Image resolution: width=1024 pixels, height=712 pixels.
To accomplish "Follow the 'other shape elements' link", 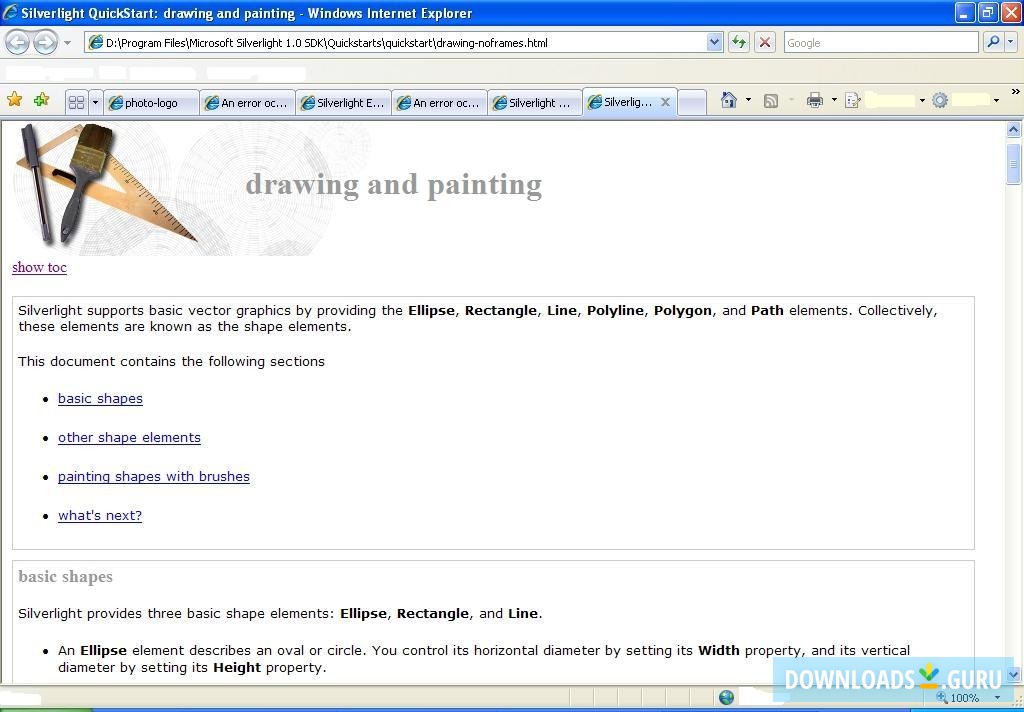I will tap(129, 438).
